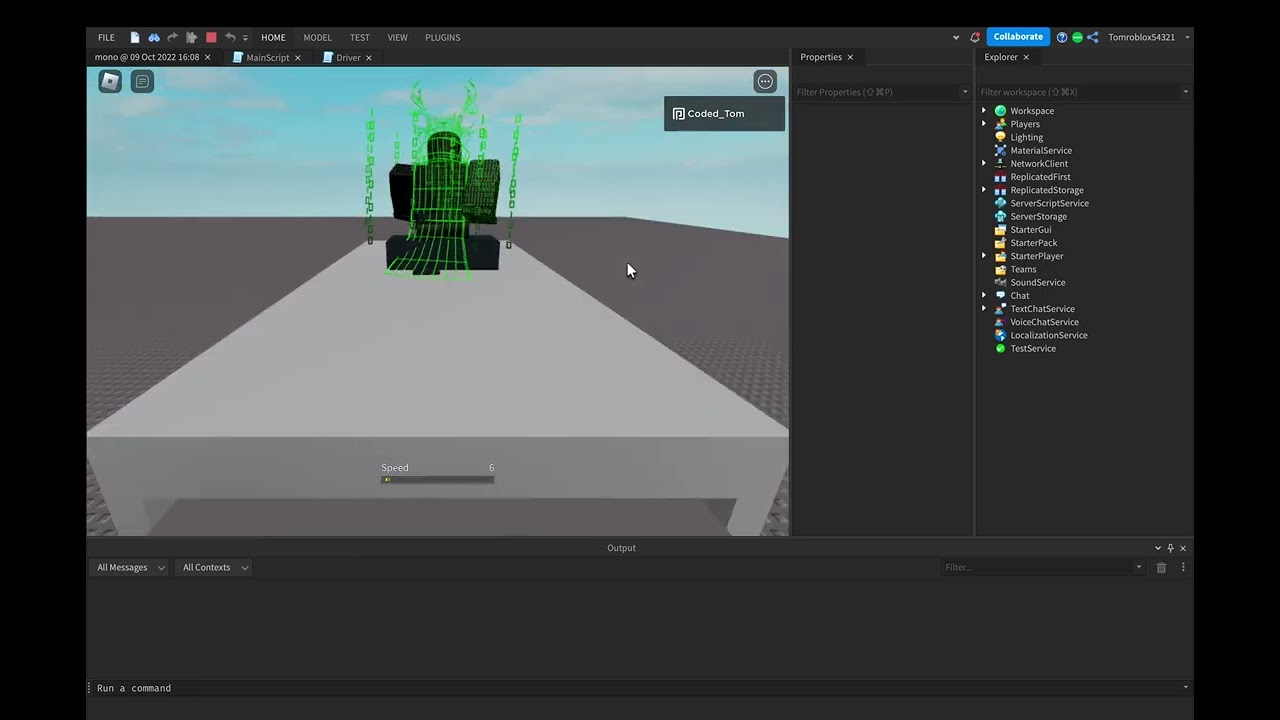Open the notifications bell icon
The height and width of the screenshot is (720, 1280).
tap(975, 37)
